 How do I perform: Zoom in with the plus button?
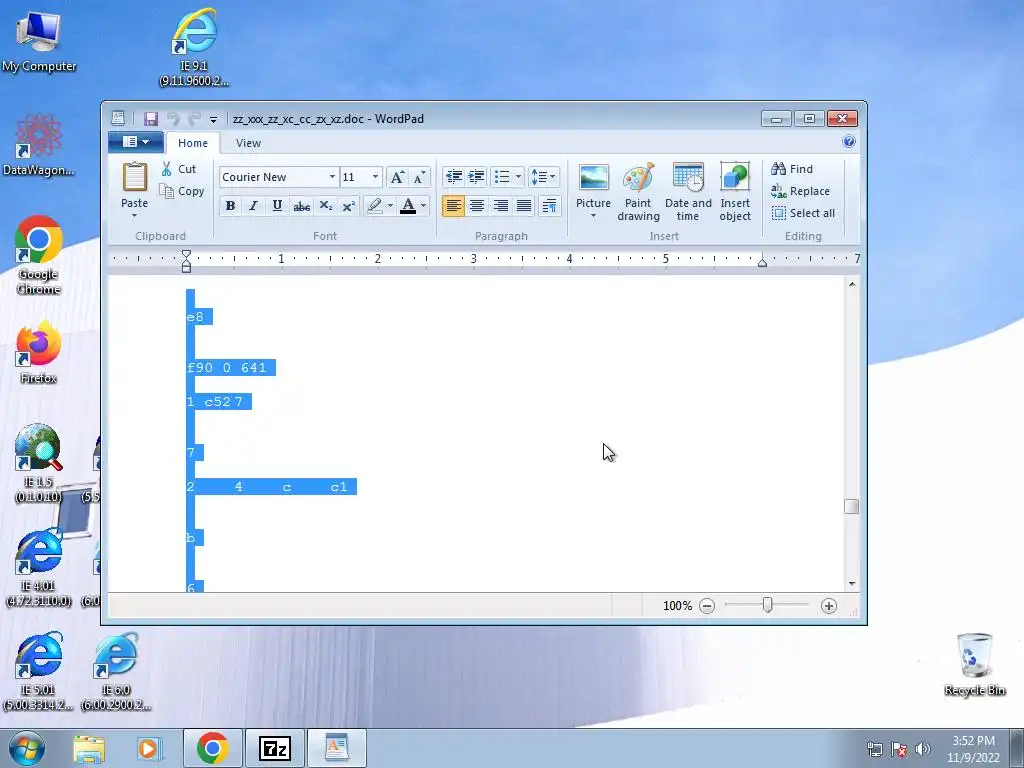[829, 606]
